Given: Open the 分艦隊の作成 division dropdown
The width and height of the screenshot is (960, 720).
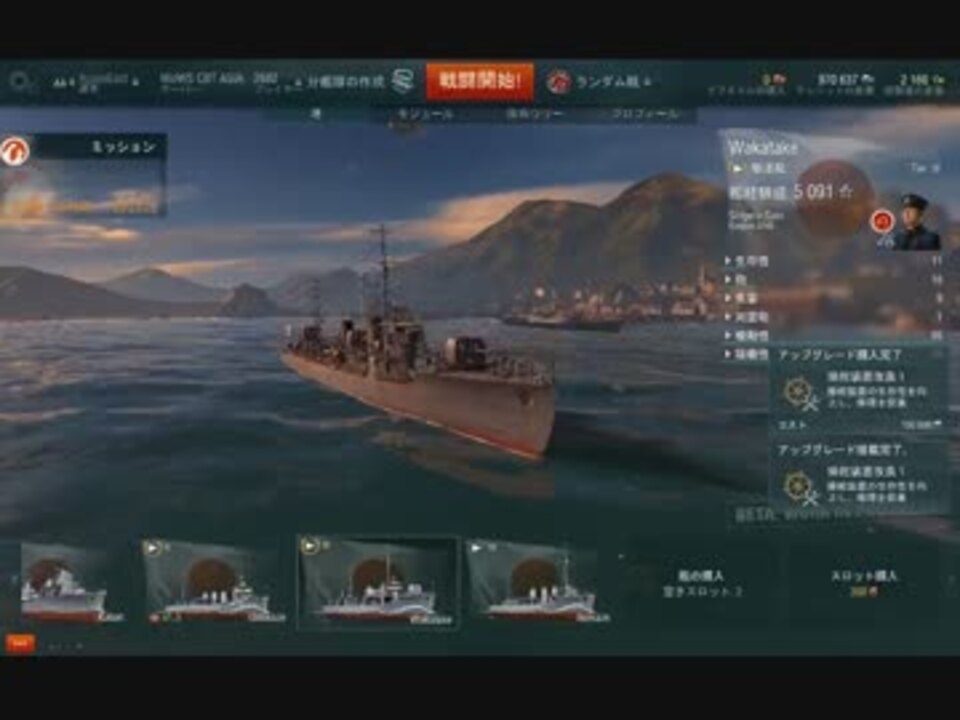Looking at the screenshot, I should tap(340, 81).
